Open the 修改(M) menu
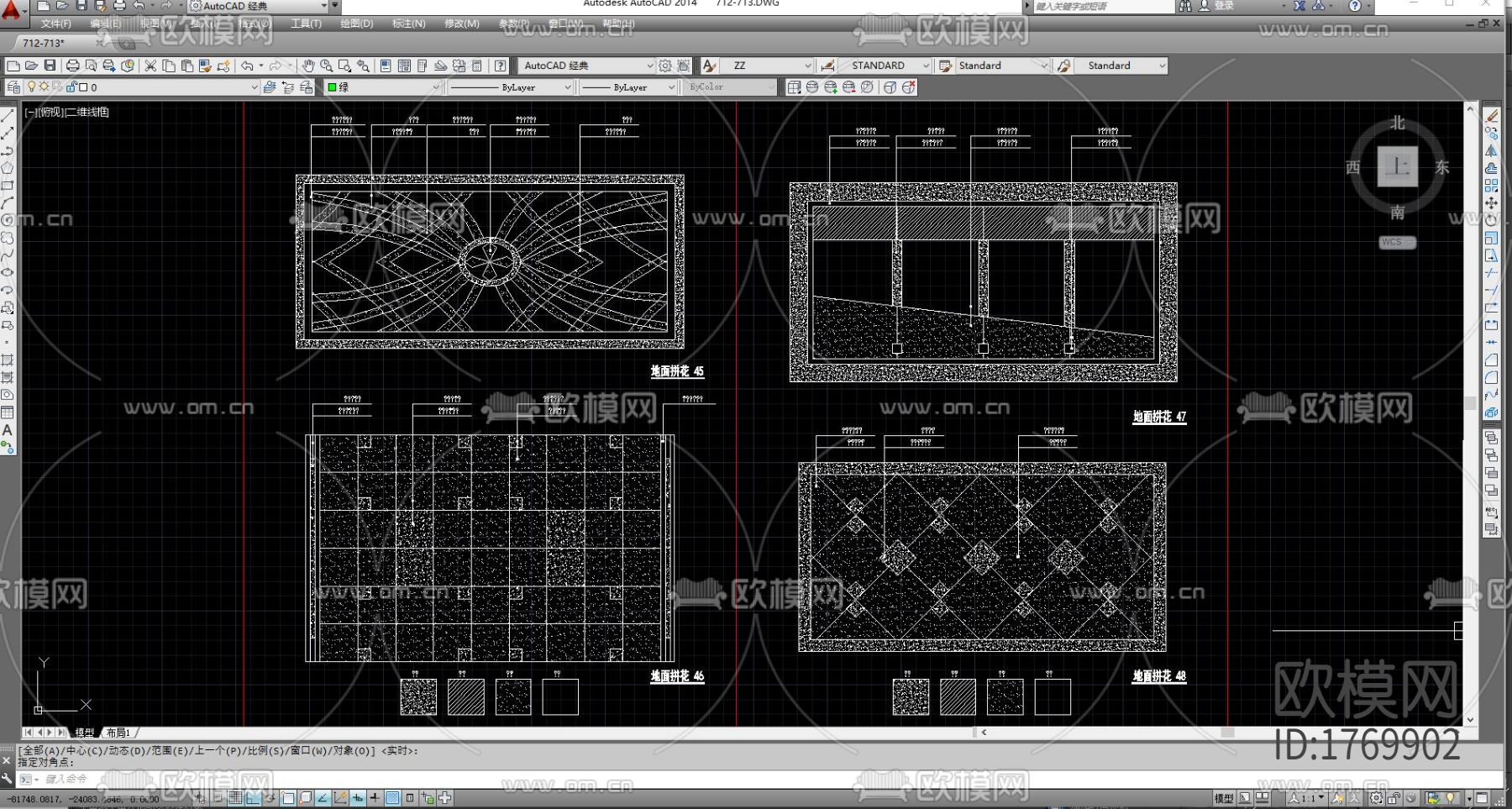The width and height of the screenshot is (1512, 809). tap(461, 24)
